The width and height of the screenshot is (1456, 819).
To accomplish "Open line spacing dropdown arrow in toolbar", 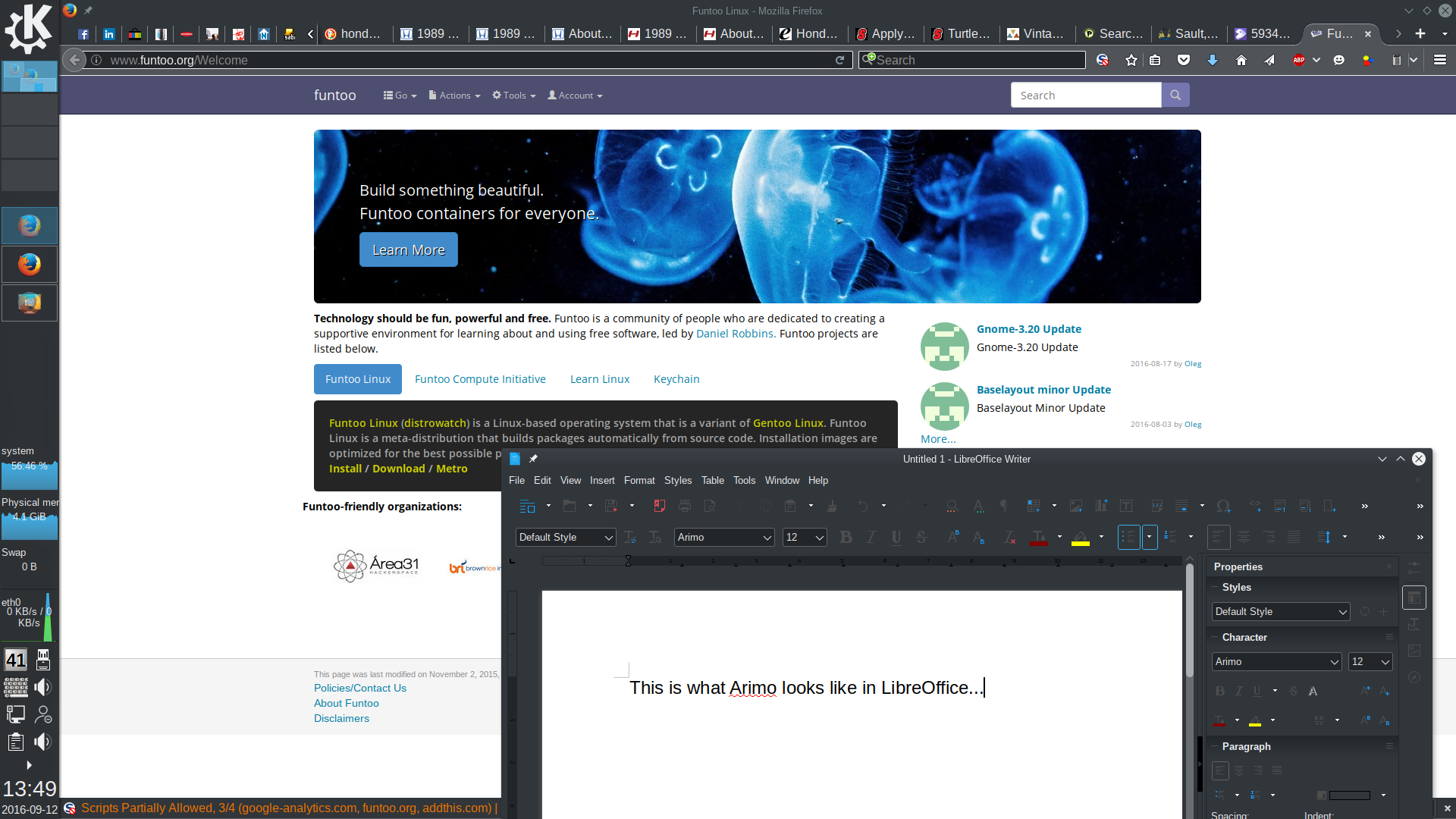I will pos(1345,537).
